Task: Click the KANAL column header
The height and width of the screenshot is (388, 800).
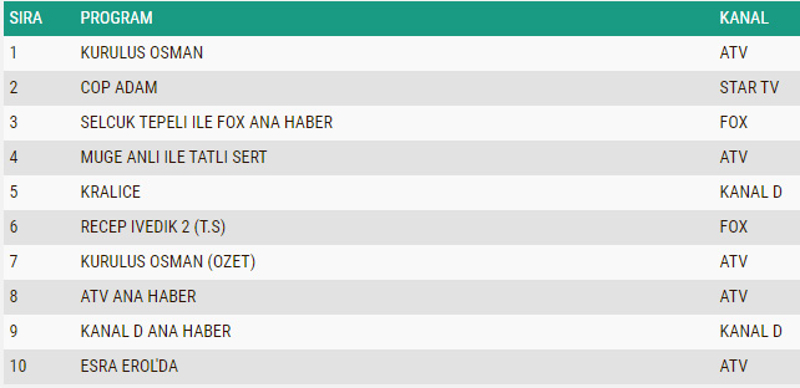Action: [744, 18]
